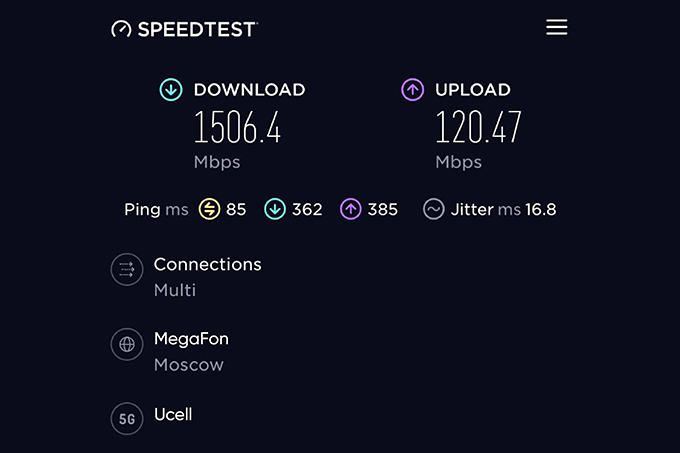680x453 pixels.
Task: Click the Speedtest gauge logo icon
Action: pos(121,29)
